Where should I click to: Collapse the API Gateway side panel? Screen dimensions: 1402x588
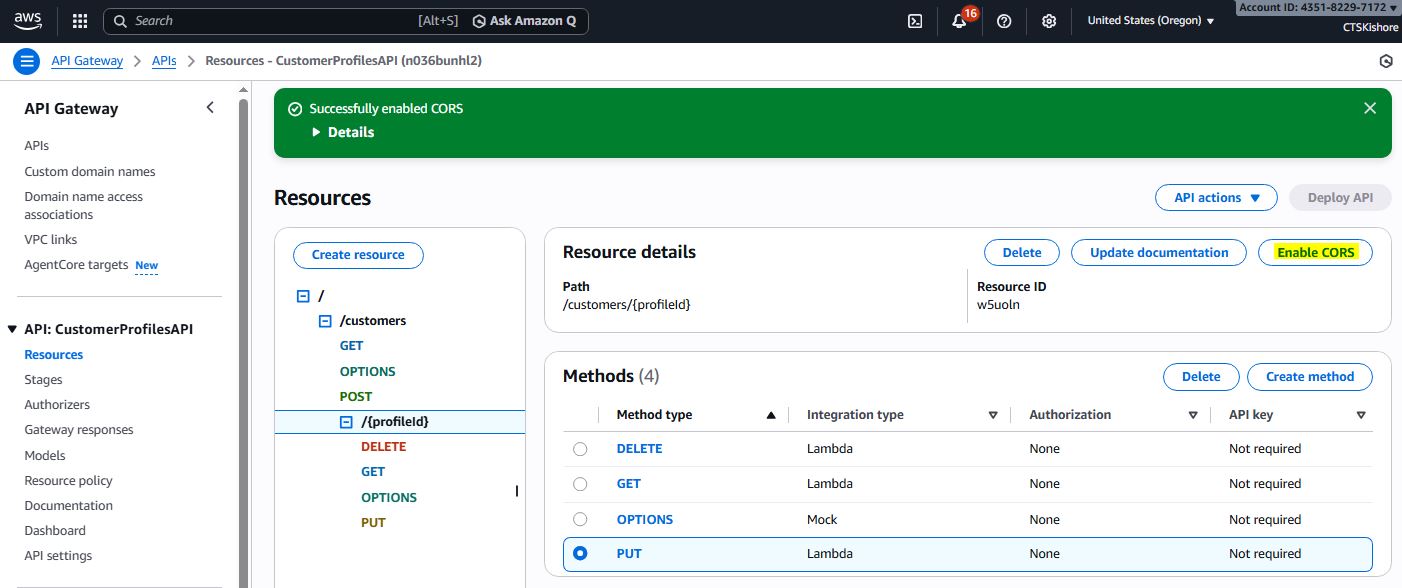210,108
